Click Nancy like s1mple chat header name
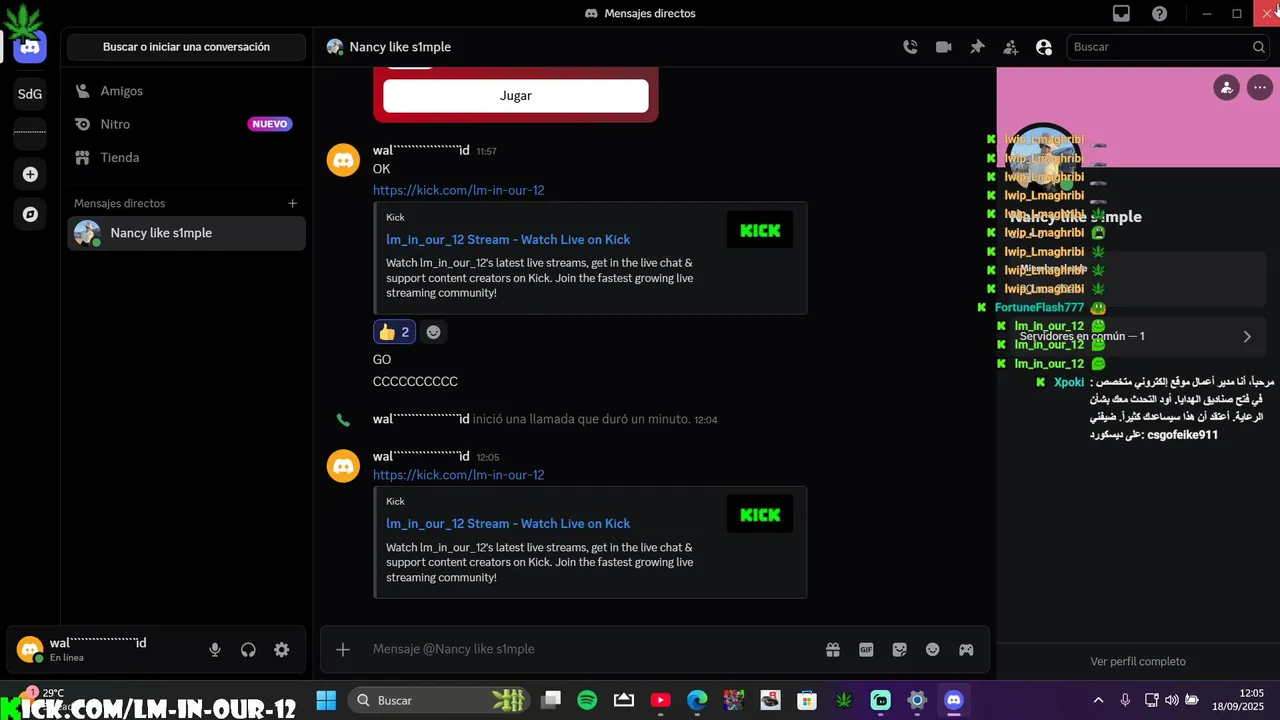The width and height of the screenshot is (1280, 720). [400, 47]
